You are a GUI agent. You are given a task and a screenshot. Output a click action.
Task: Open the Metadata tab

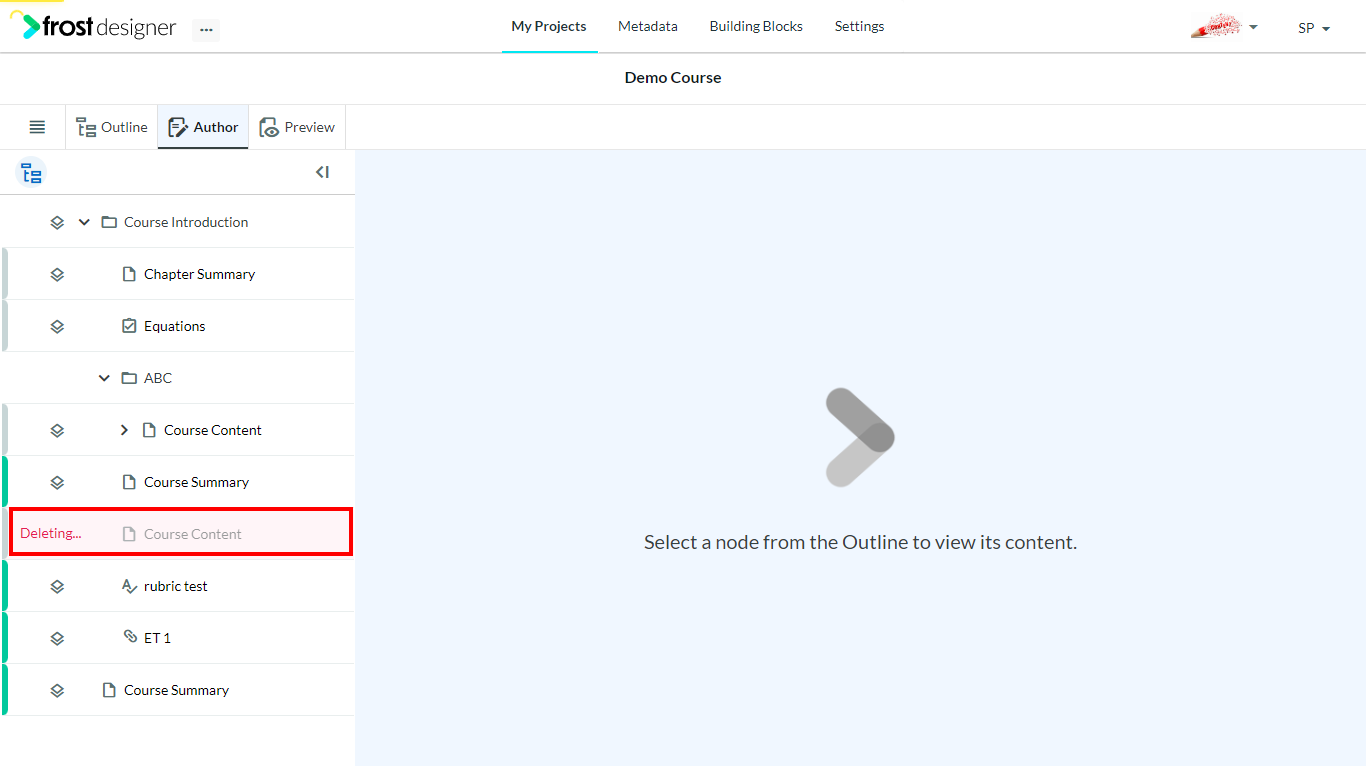point(648,26)
